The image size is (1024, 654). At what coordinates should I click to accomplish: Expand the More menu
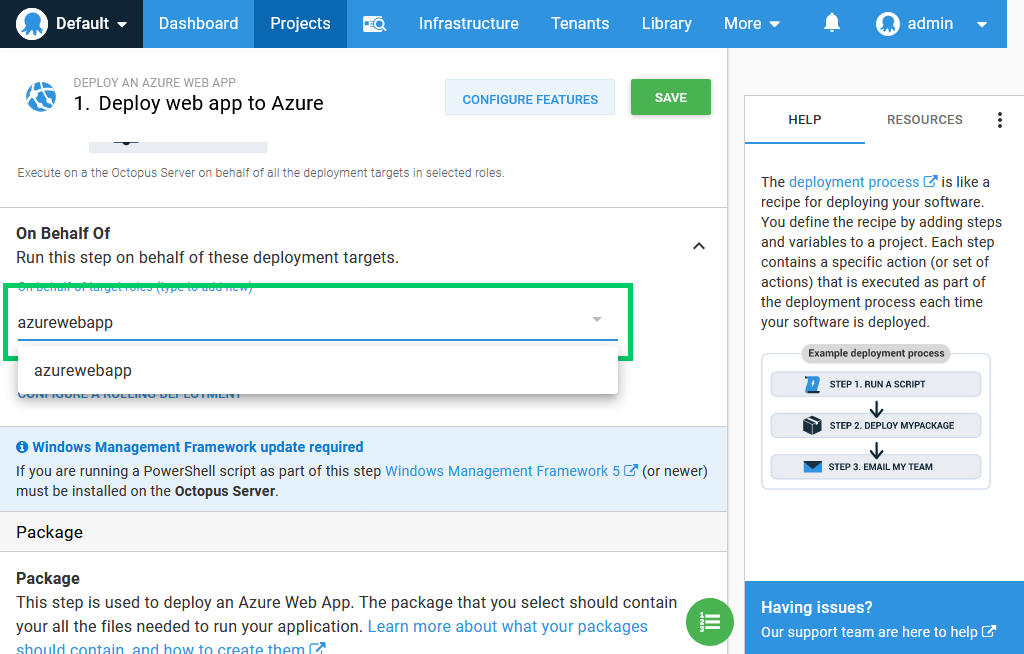click(x=752, y=24)
